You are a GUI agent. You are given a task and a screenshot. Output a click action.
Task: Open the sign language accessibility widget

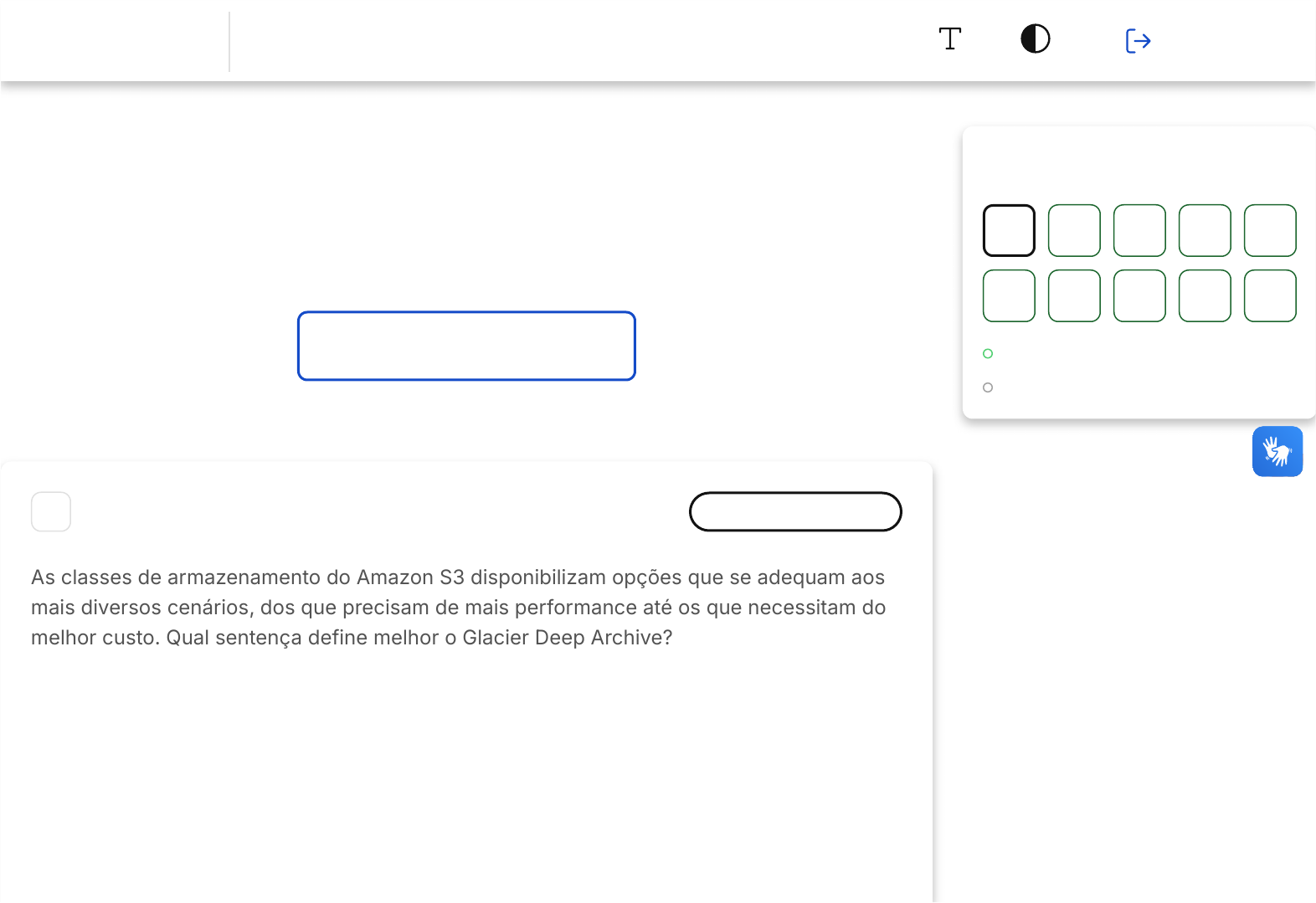[x=1277, y=452]
